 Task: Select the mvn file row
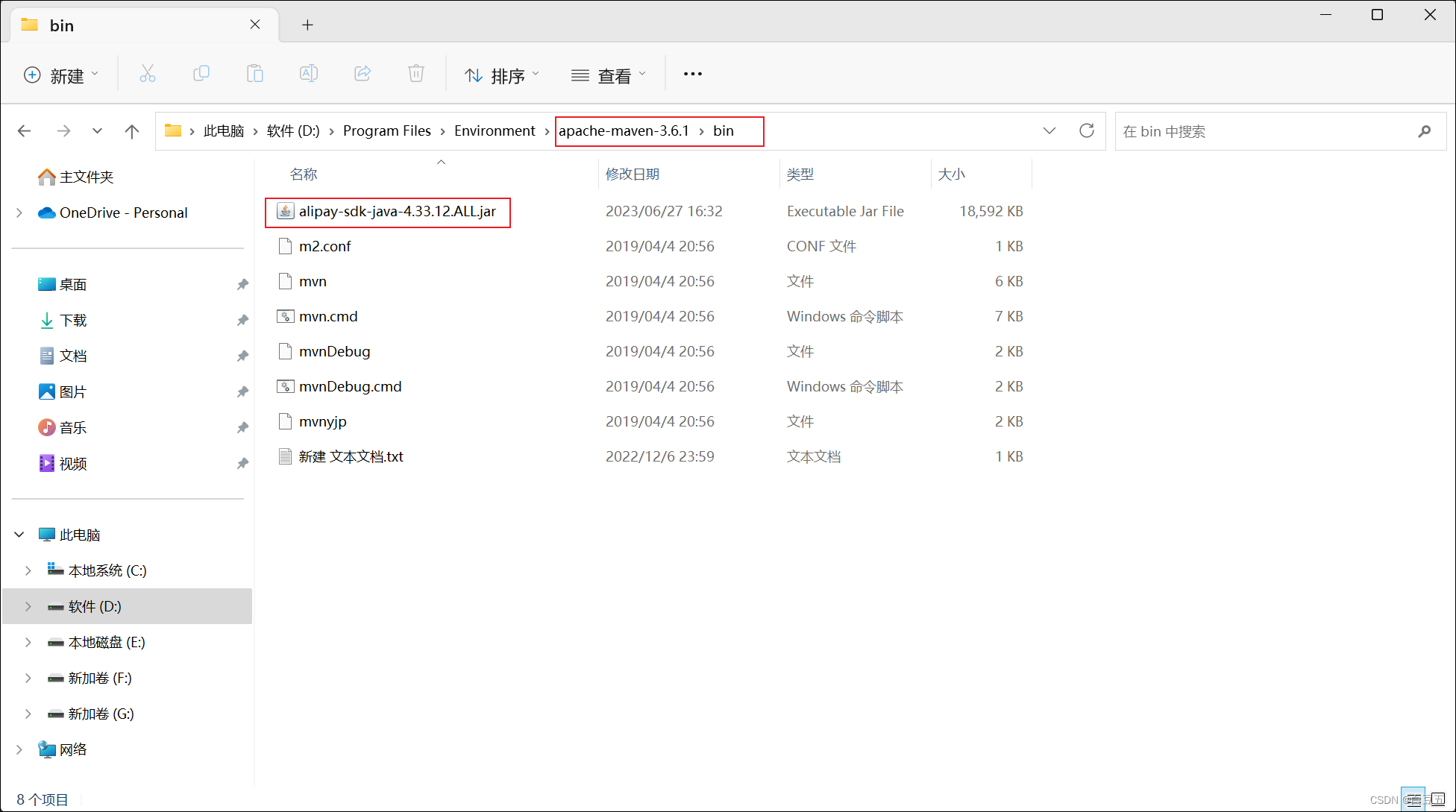pos(649,281)
